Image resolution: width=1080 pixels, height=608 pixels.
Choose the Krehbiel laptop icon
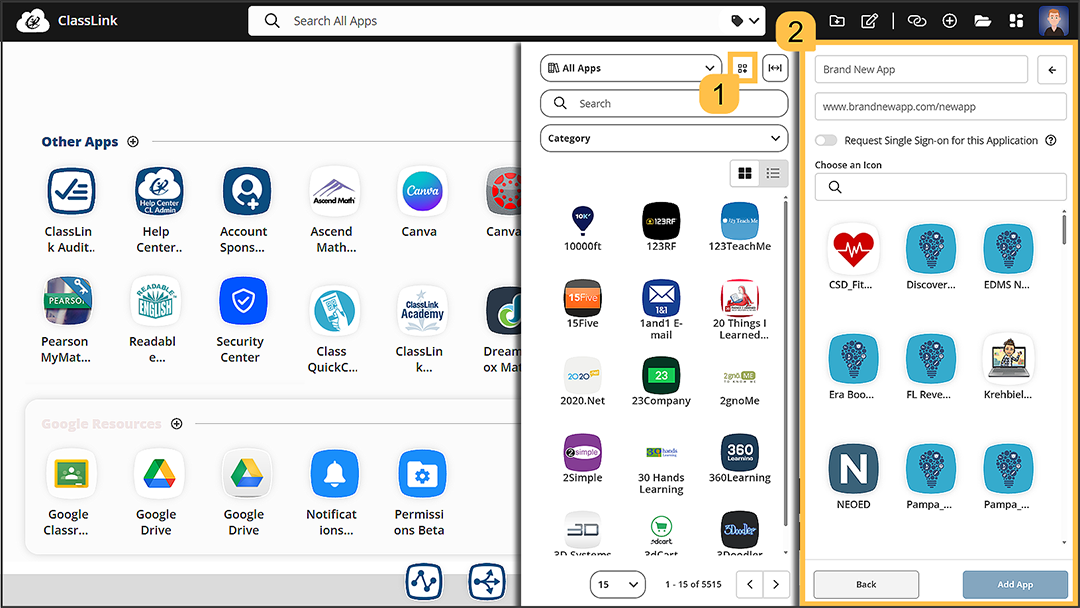[1008, 359]
